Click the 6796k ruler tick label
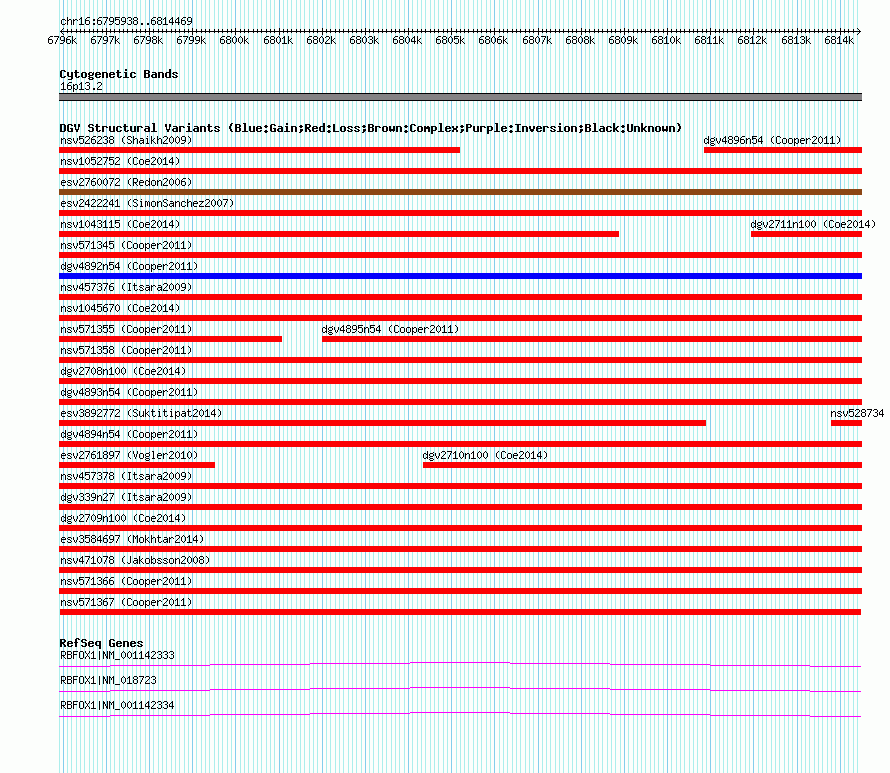 62,40
